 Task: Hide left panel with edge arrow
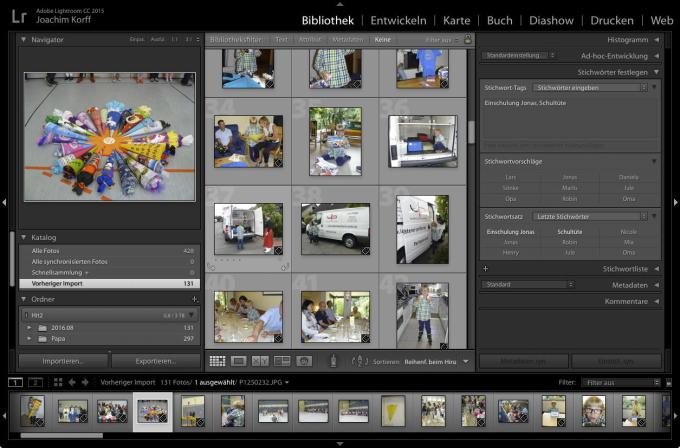(x=4, y=202)
